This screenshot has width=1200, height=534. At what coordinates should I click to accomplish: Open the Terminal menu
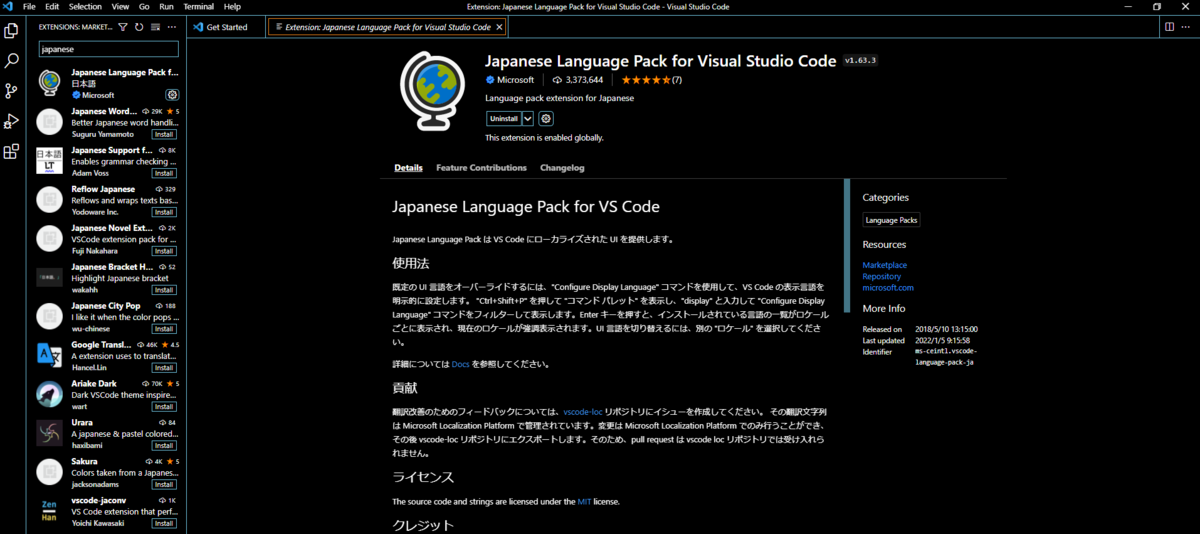click(x=198, y=7)
